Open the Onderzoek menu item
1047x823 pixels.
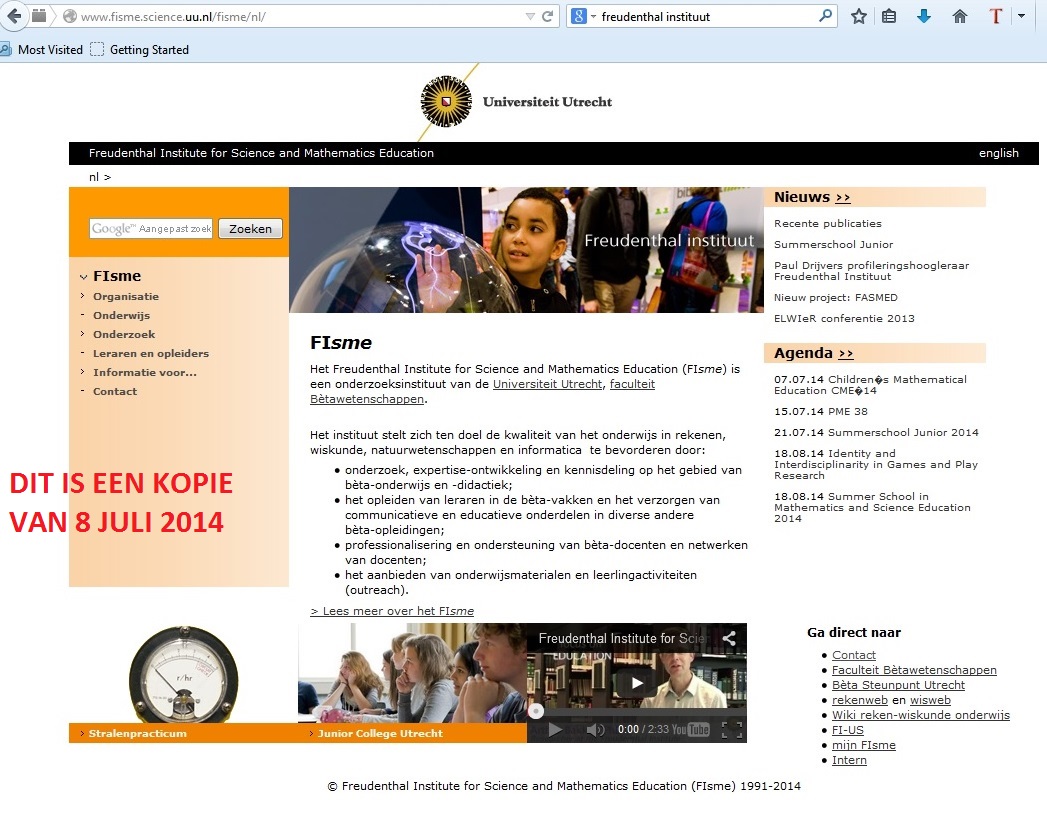124,334
